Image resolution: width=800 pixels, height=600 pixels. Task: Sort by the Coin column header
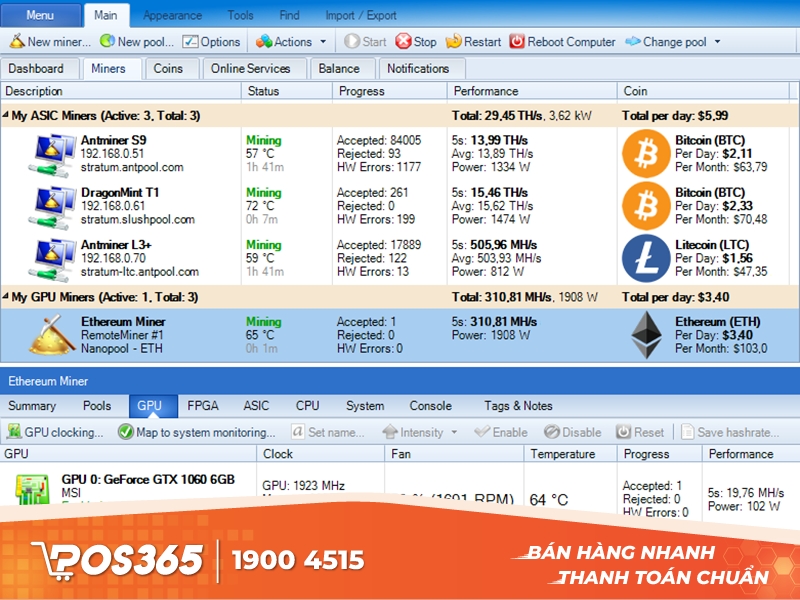[x=703, y=91]
